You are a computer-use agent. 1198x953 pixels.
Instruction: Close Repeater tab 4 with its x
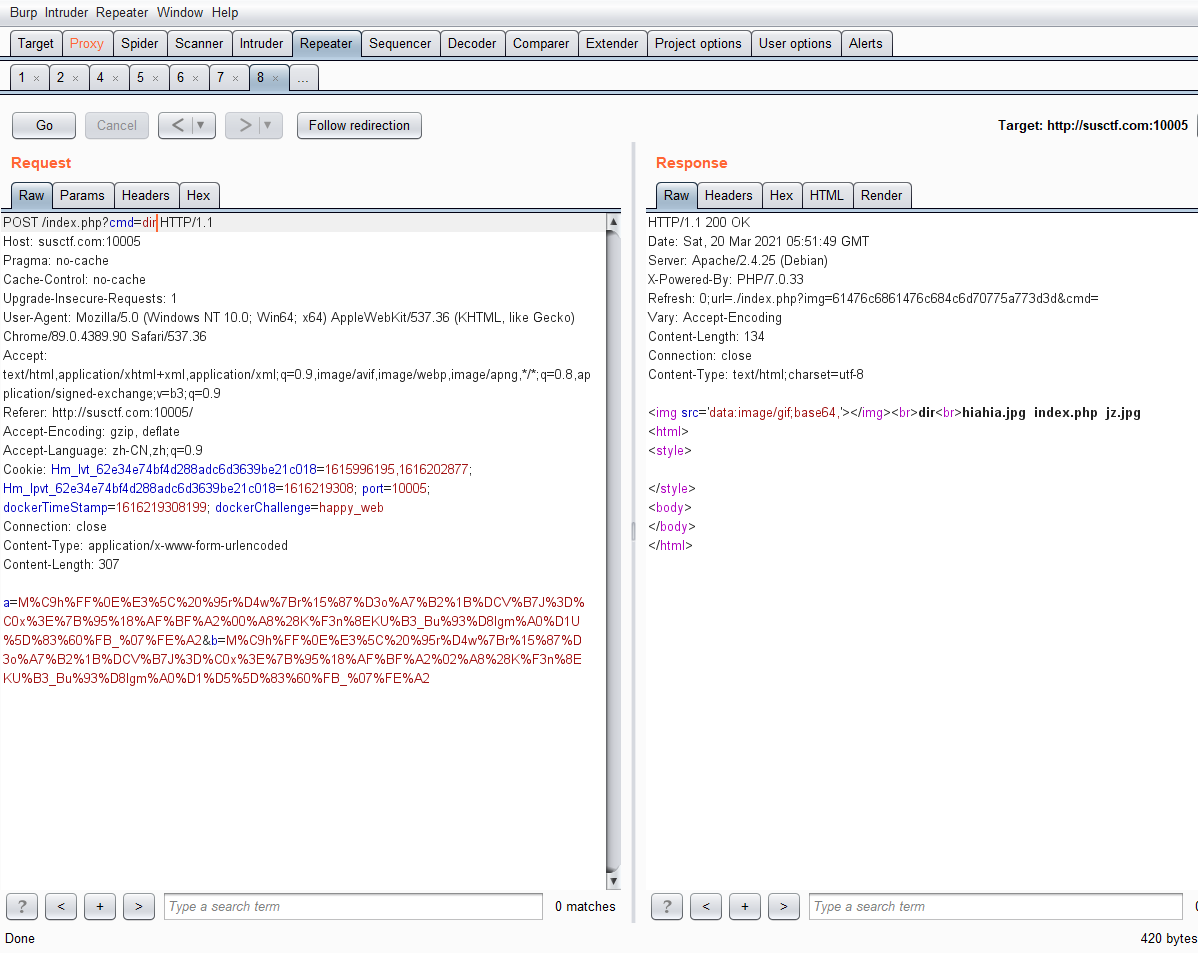[x=115, y=78]
